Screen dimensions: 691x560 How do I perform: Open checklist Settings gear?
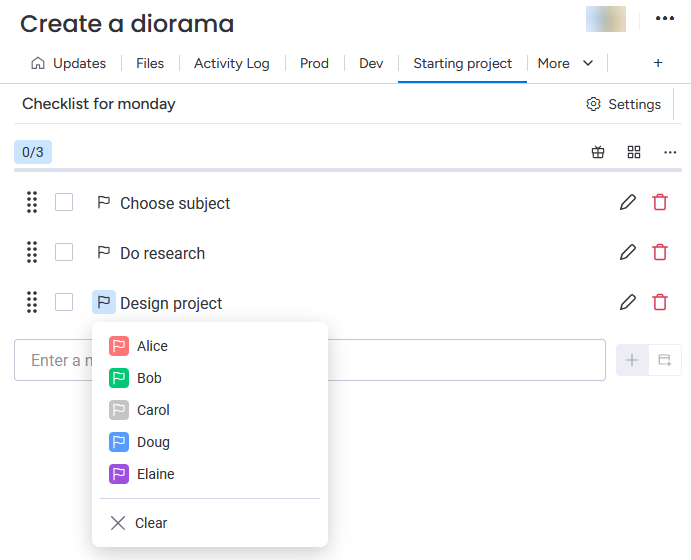623,104
